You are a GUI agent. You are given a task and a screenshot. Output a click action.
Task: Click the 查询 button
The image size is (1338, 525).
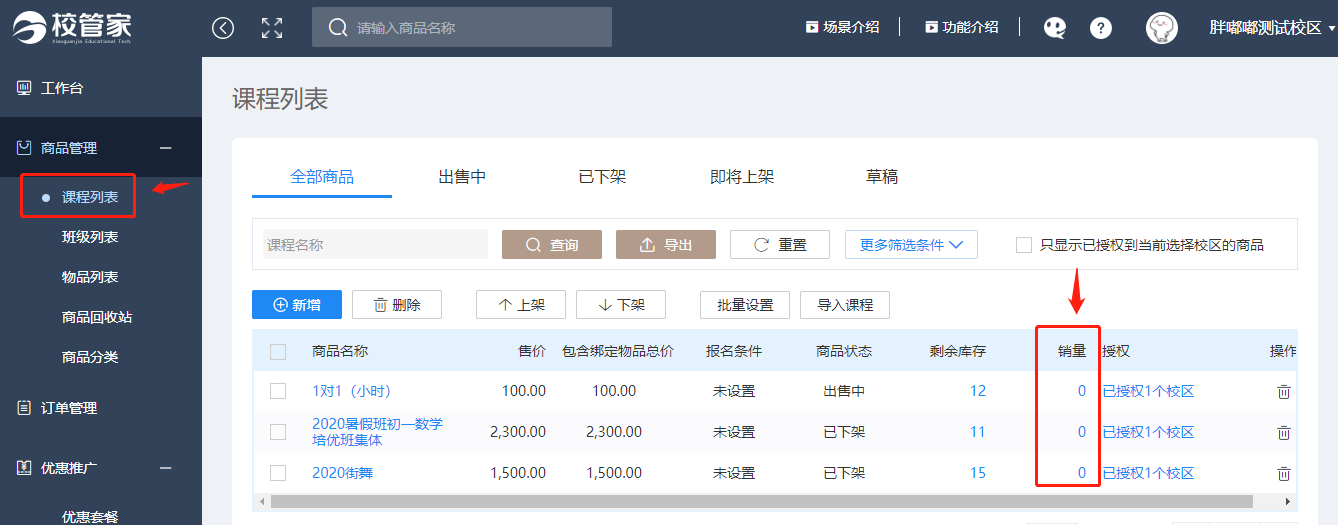coord(552,245)
